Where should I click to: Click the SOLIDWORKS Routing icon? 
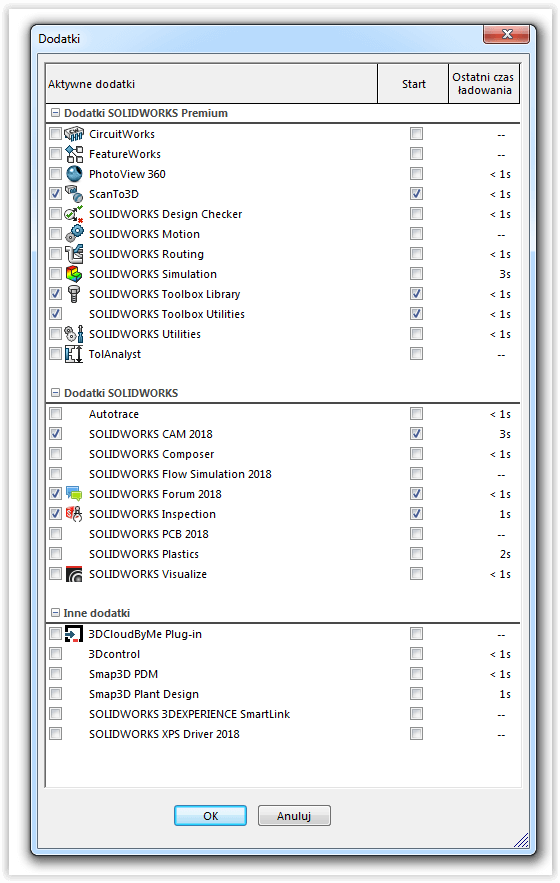74,254
